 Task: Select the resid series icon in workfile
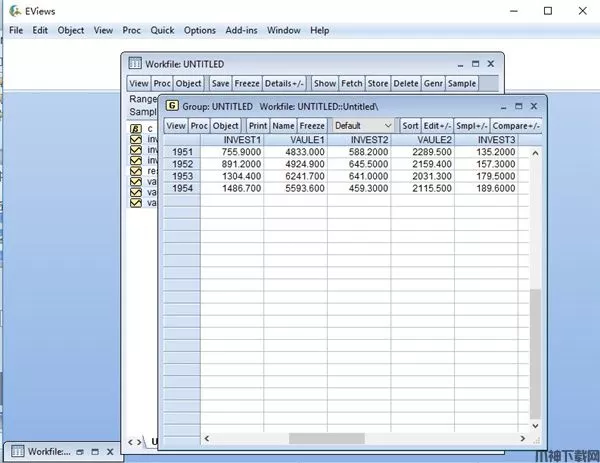pyautogui.click(x=136, y=171)
